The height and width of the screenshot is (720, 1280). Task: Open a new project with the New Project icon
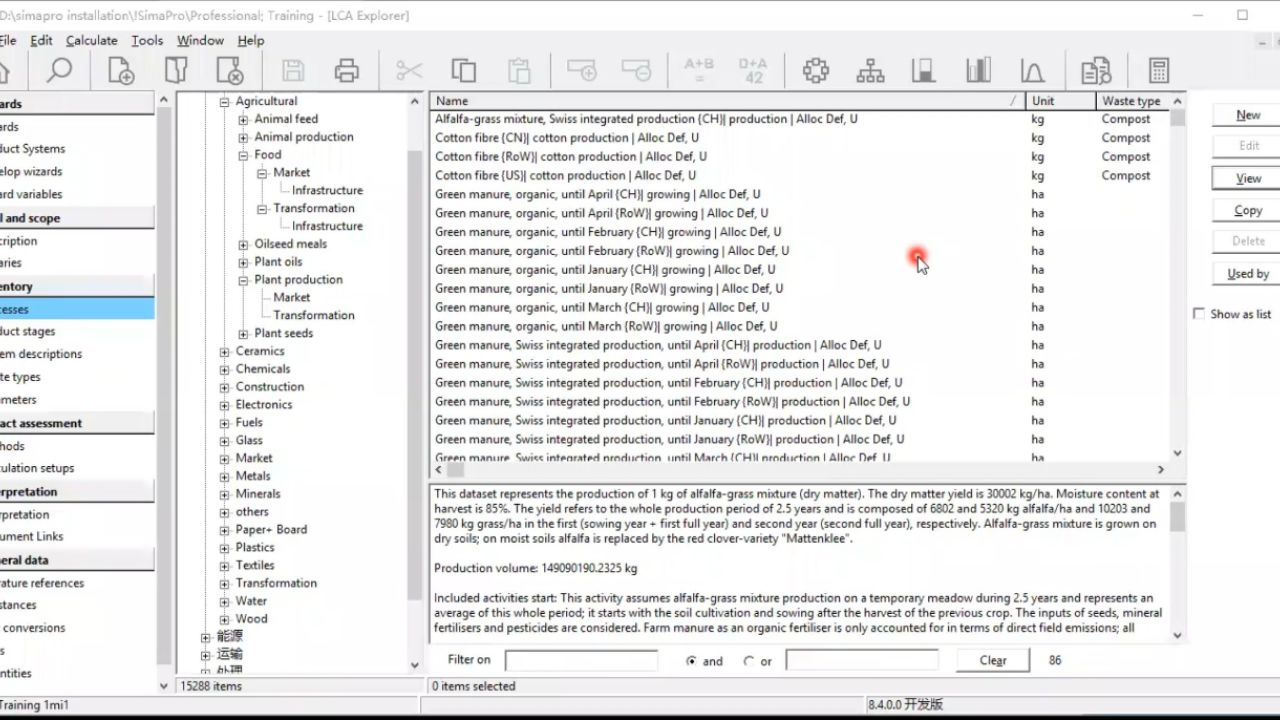[120, 70]
